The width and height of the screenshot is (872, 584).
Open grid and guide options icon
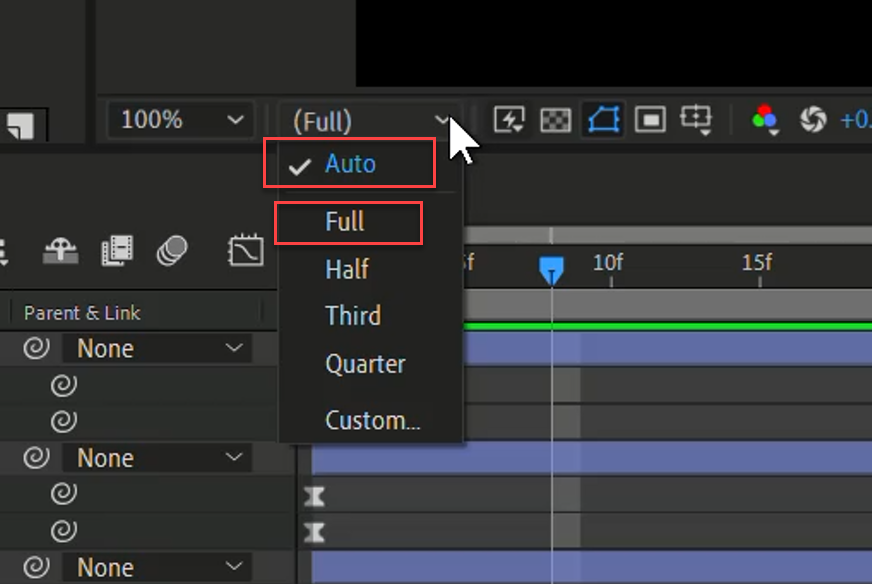(x=696, y=120)
